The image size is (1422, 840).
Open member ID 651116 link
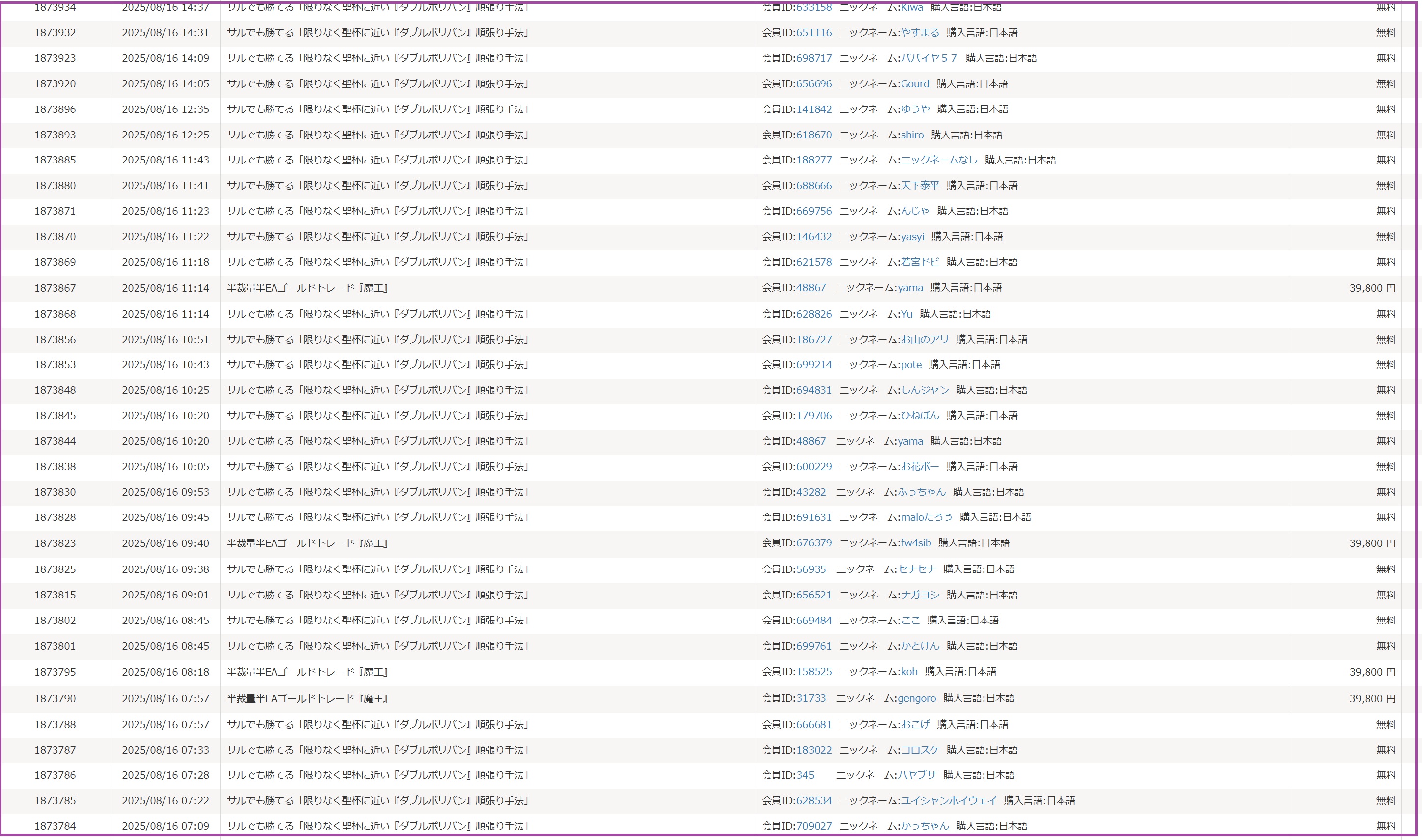tap(814, 33)
